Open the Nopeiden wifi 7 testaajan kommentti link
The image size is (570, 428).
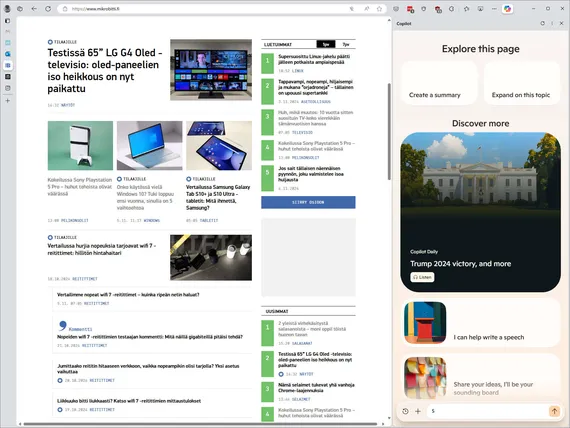coord(150,337)
